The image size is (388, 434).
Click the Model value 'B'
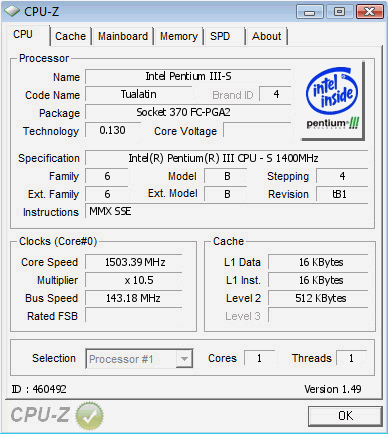[x=226, y=176]
